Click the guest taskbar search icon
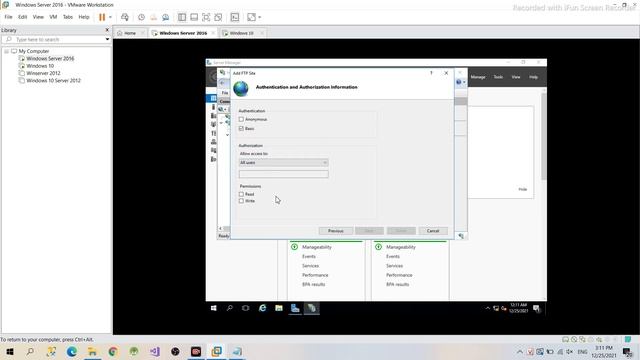 (x=230, y=308)
